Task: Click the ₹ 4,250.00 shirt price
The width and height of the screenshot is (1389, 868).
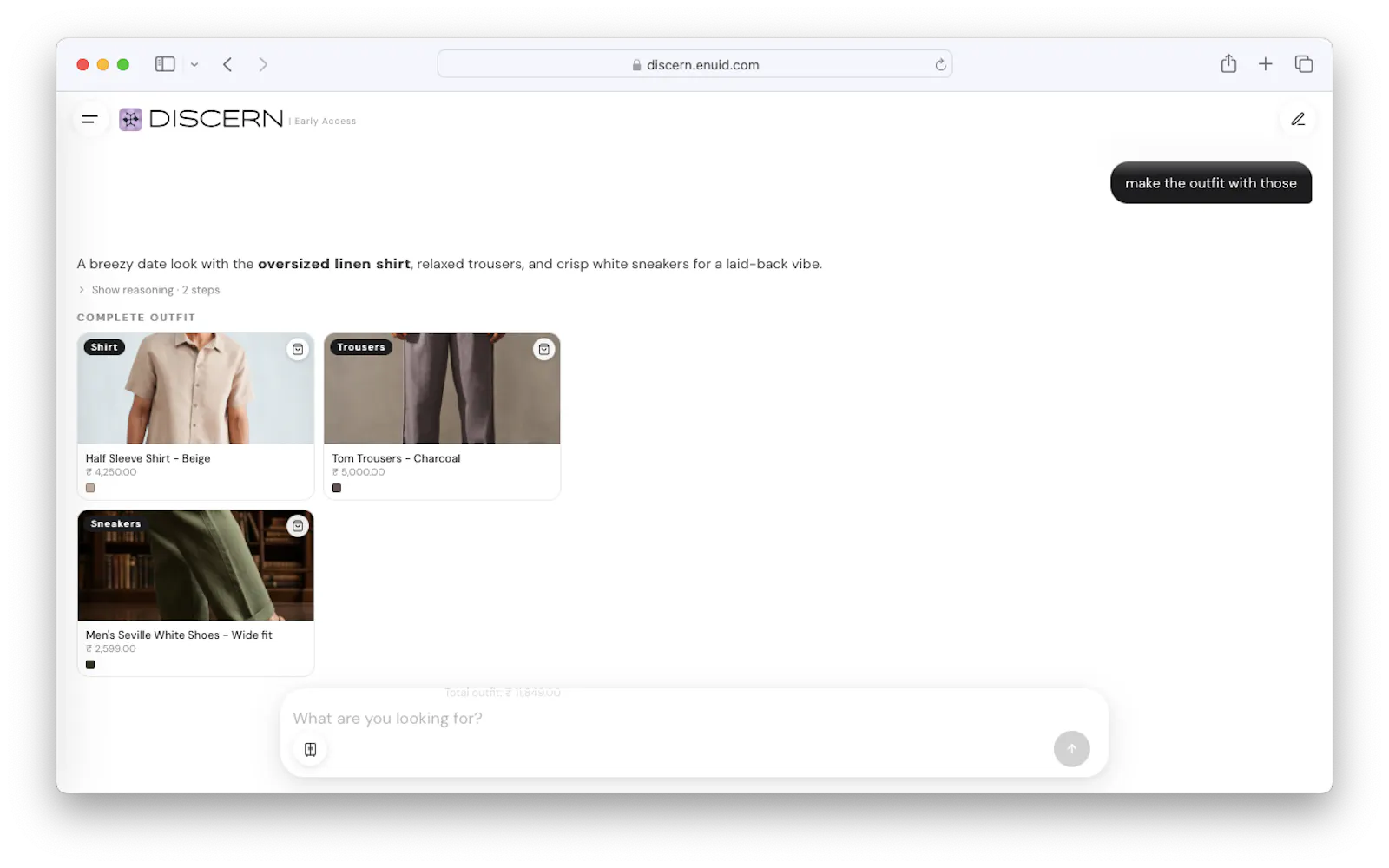Action: point(111,472)
